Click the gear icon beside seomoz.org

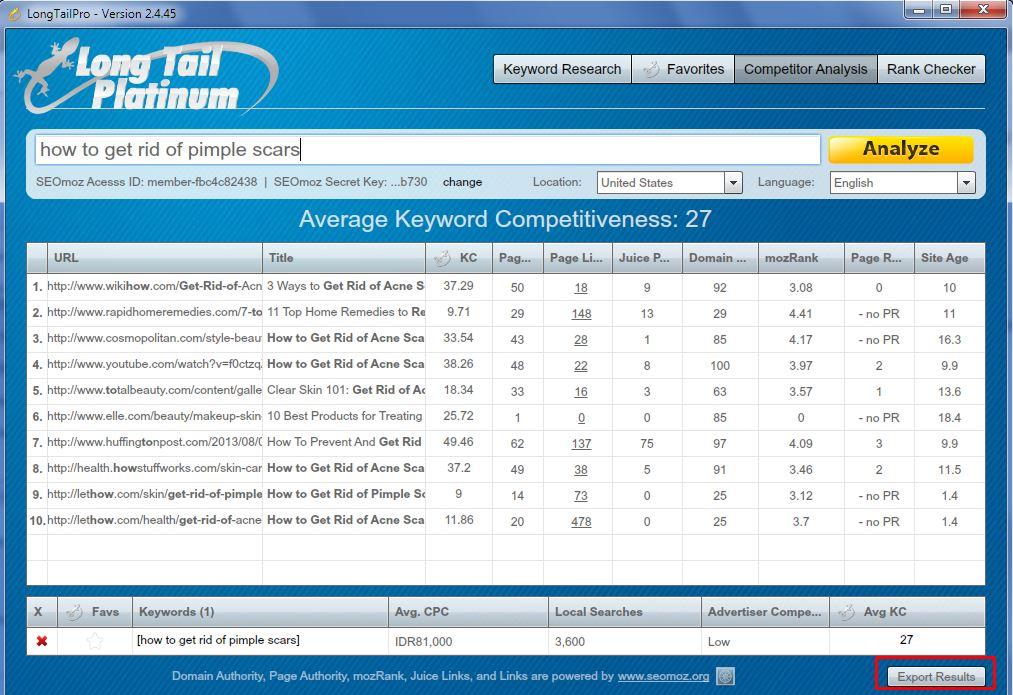(x=726, y=677)
